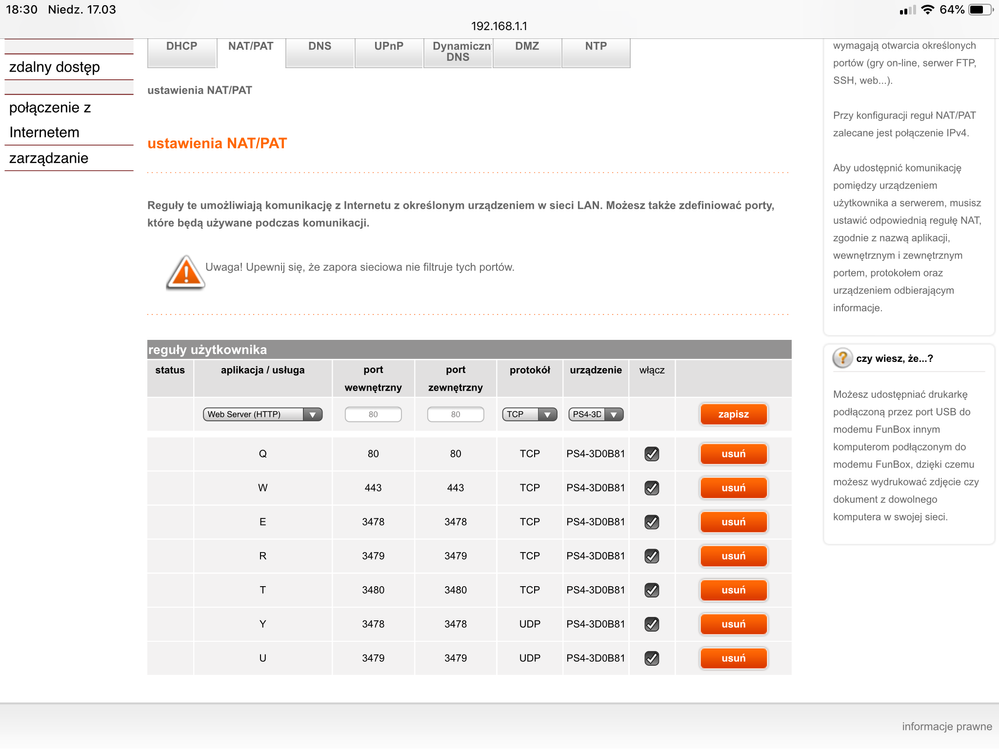Tap the battery indicator icon

981,9
